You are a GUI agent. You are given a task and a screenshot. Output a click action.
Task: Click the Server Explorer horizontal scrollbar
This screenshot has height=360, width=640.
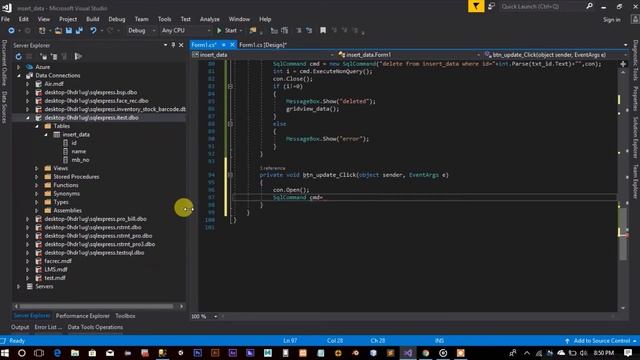tap(96, 306)
